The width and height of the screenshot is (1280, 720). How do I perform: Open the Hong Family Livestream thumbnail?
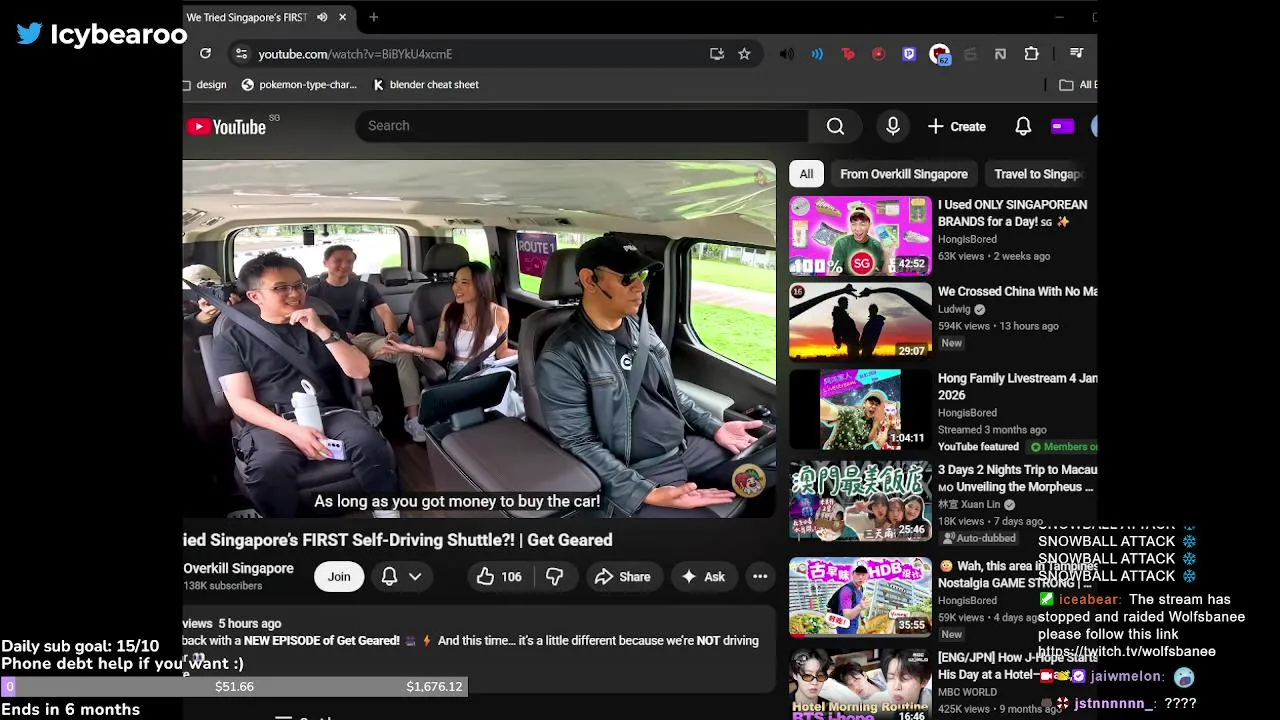[x=860, y=410]
